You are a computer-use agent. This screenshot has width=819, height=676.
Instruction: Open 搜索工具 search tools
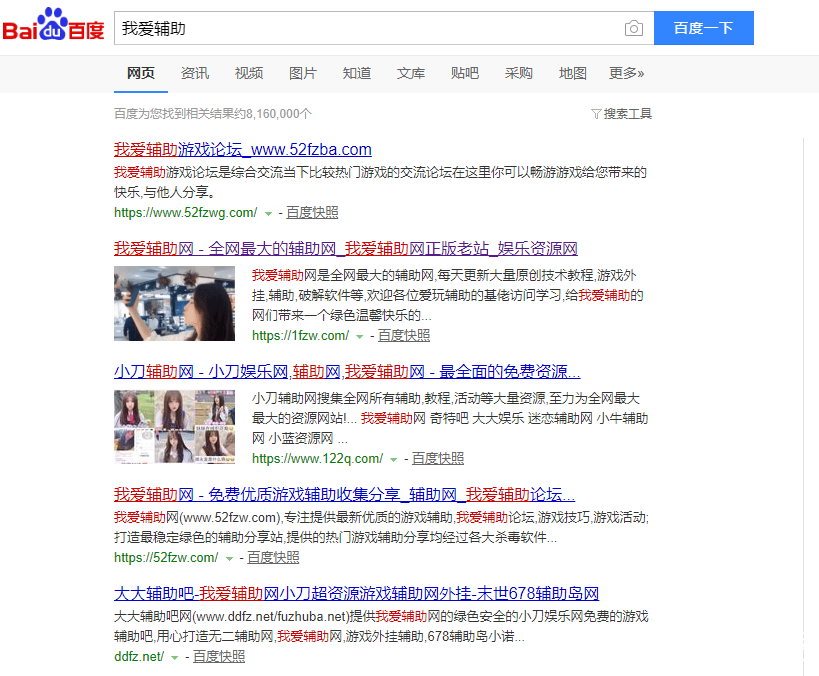pos(627,114)
